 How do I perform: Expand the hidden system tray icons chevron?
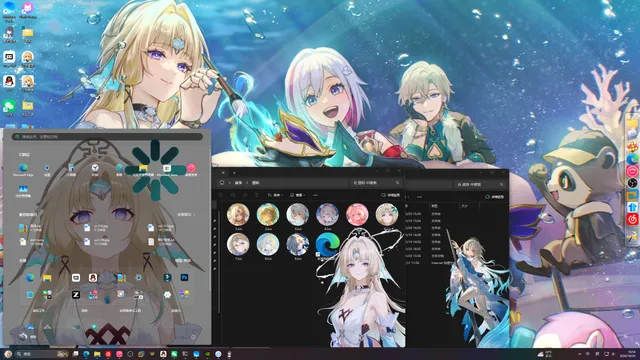[x=580, y=354]
